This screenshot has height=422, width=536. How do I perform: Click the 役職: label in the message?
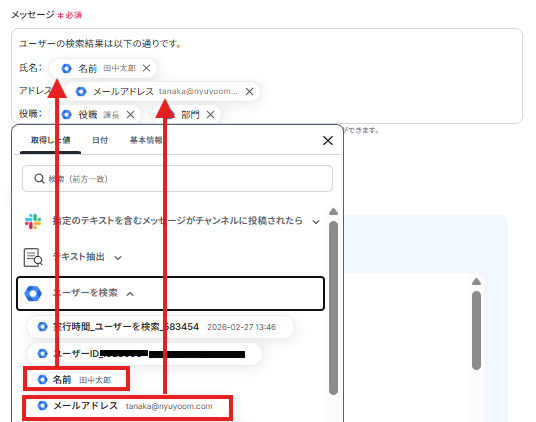pyautogui.click(x=30, y=114)
